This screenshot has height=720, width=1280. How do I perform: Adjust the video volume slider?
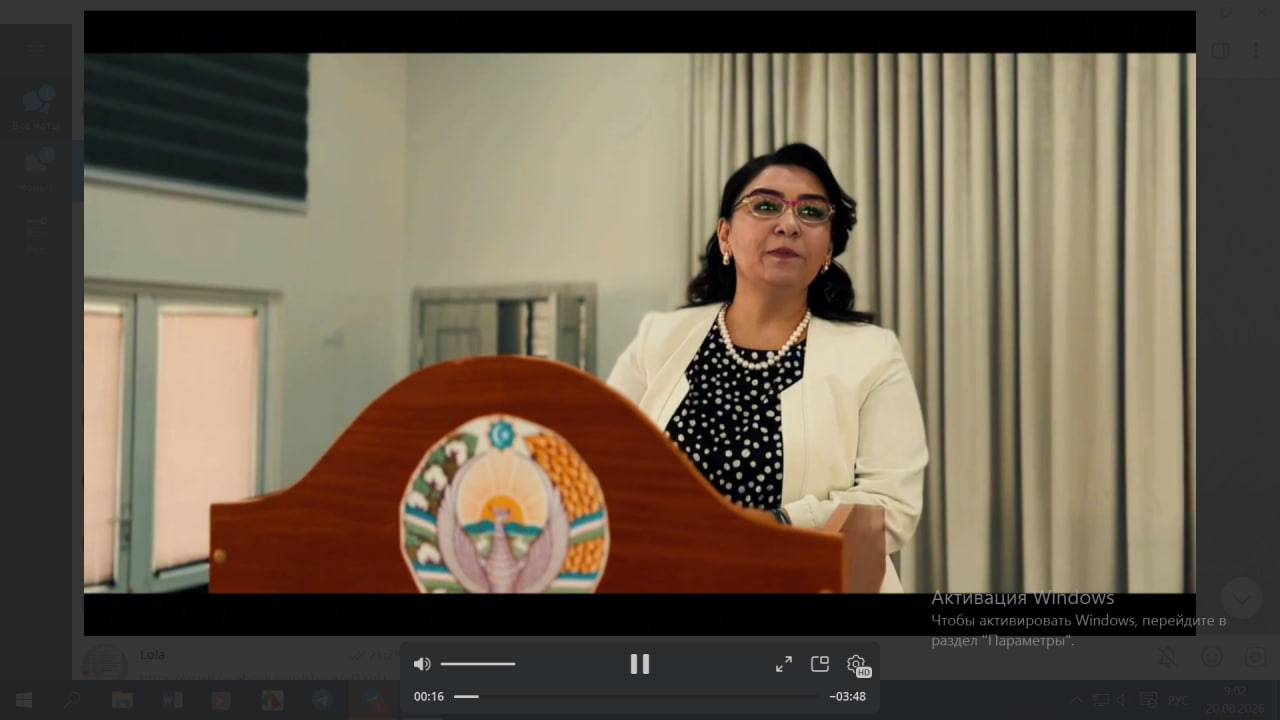pyautogui.click(x=478, y=664)
